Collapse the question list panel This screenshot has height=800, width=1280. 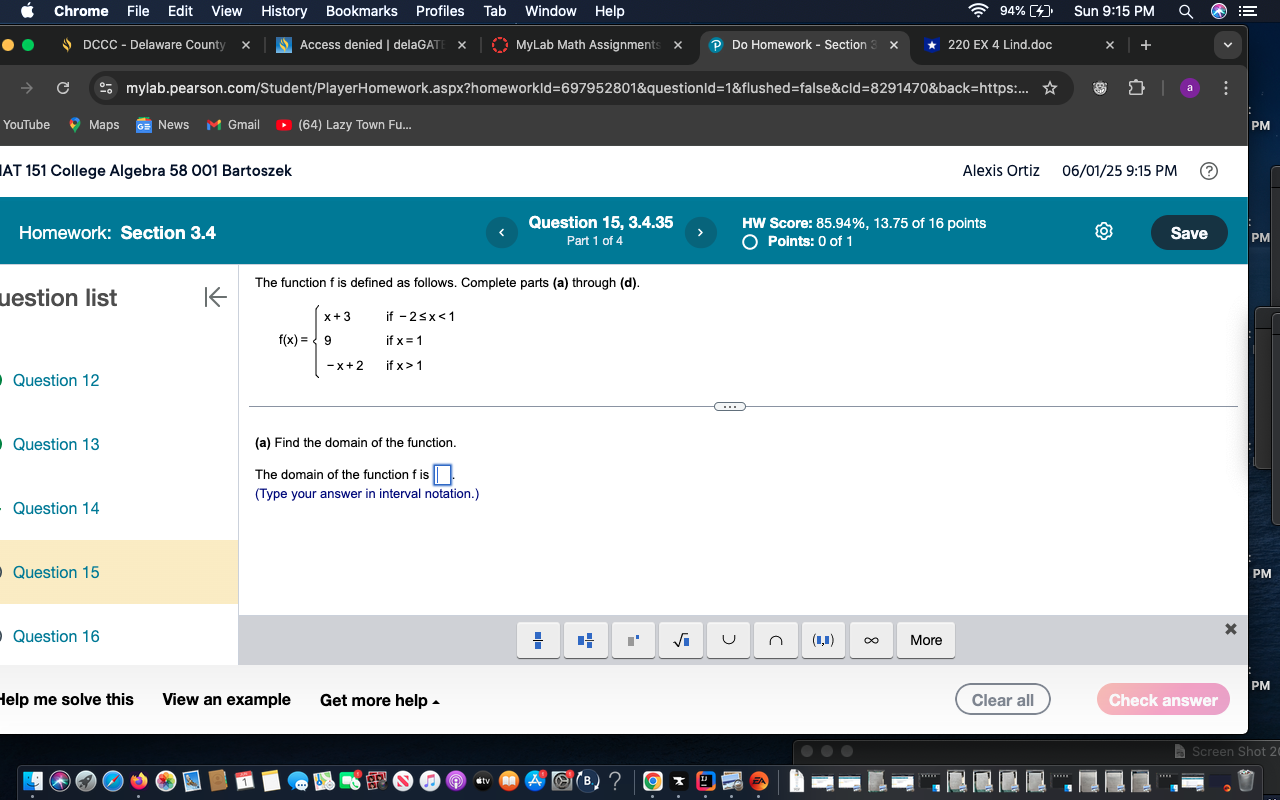[x=215, y=297]
